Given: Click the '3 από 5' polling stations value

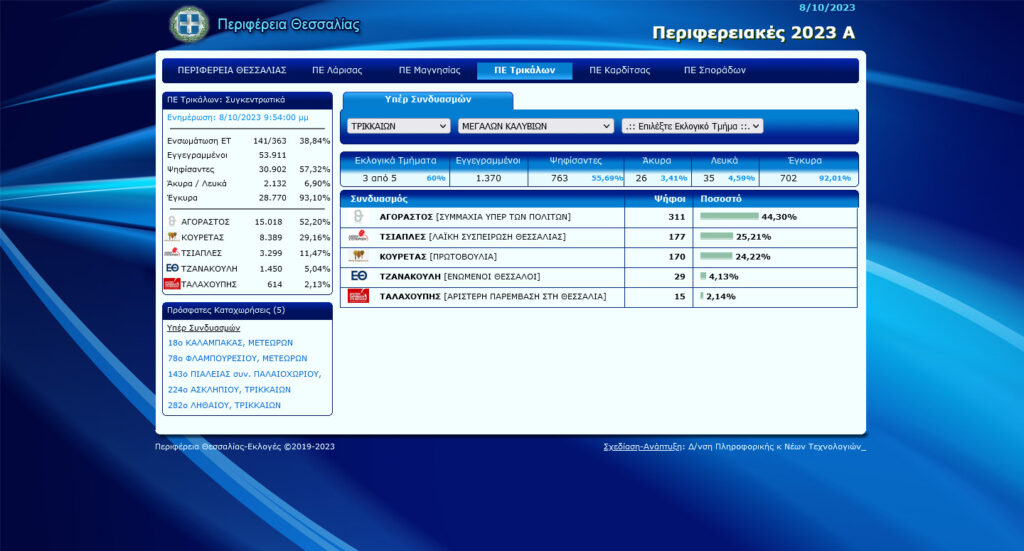Looking at the screenshot, I should click(x=379, y=178).
